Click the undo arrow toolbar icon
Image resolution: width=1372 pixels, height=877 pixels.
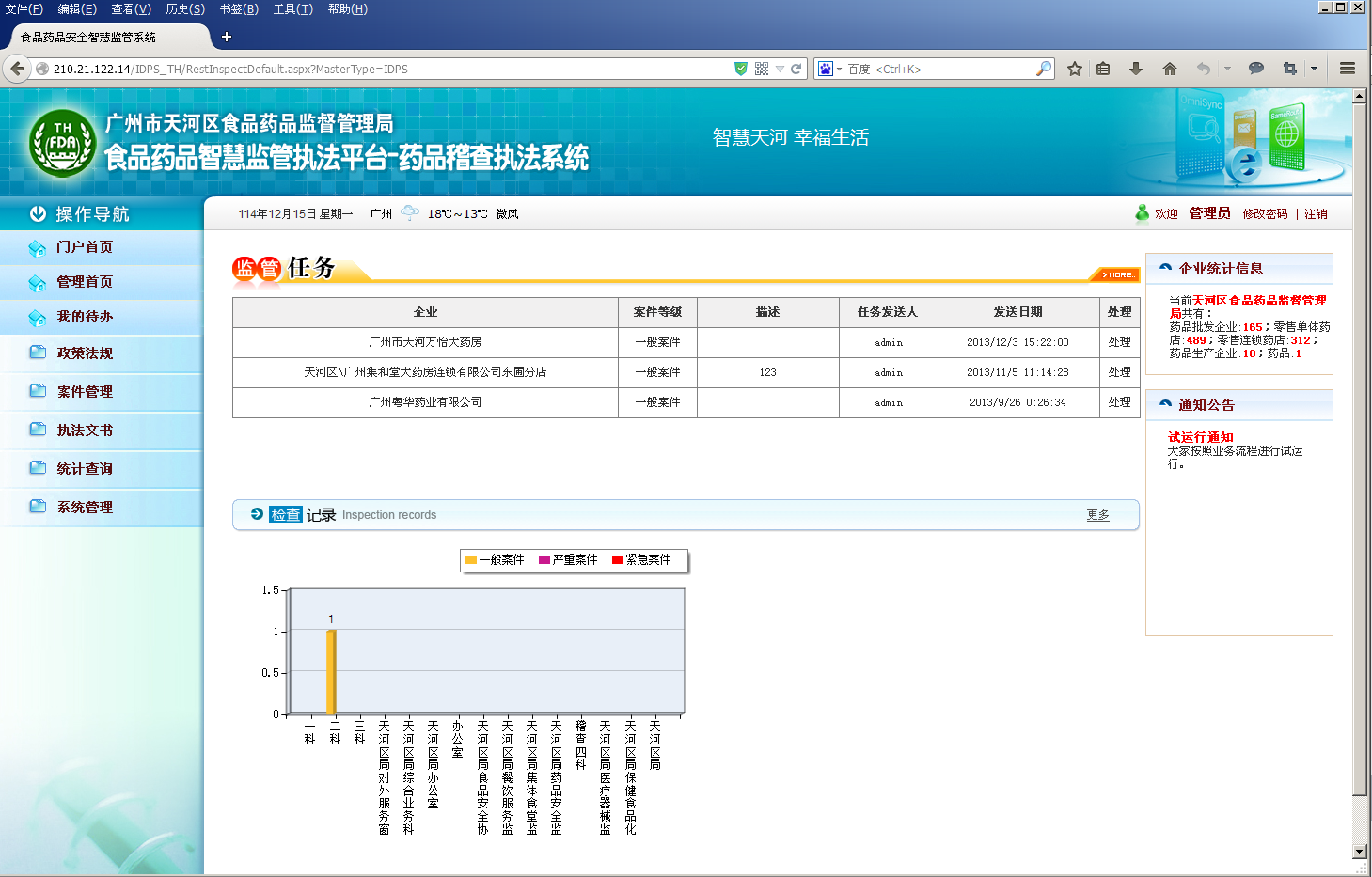[1203, 69]
